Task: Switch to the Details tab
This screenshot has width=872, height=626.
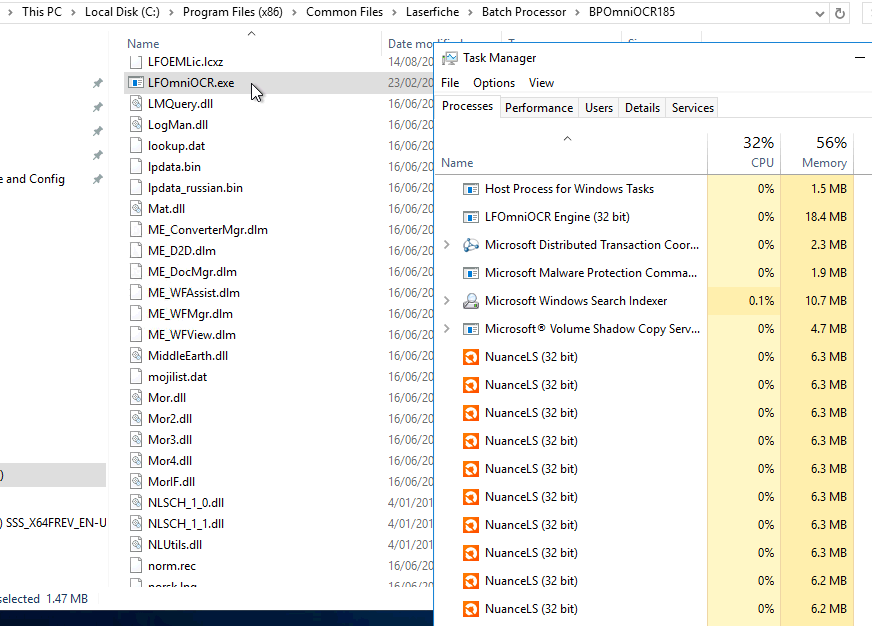Action: click(642, 108)
